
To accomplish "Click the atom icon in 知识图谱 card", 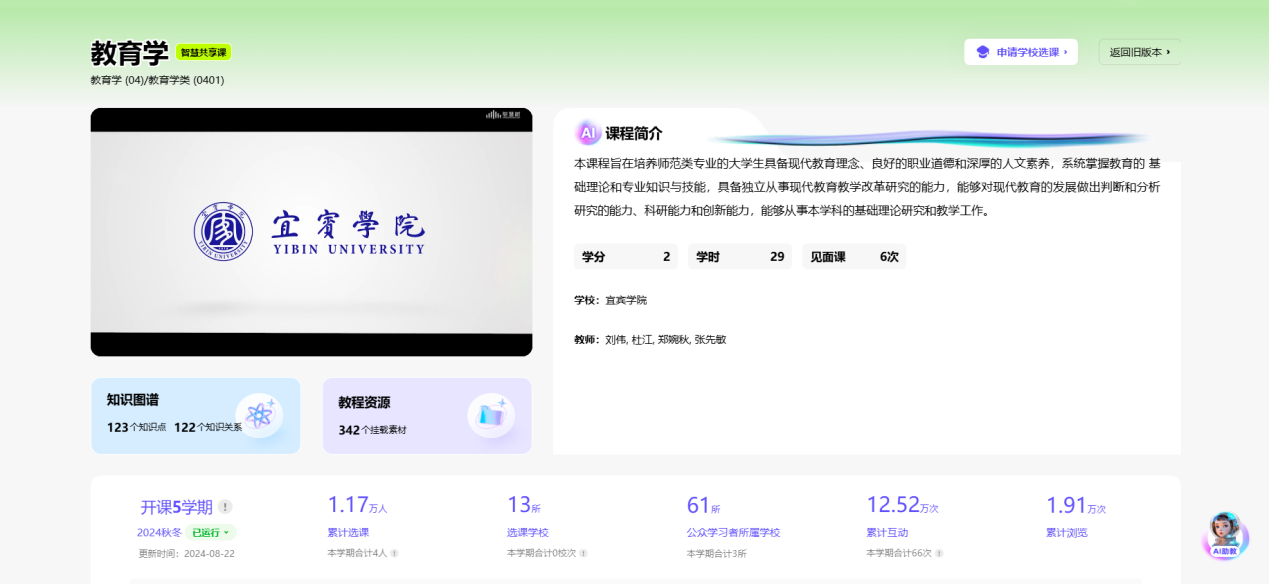I will [260, 414].
